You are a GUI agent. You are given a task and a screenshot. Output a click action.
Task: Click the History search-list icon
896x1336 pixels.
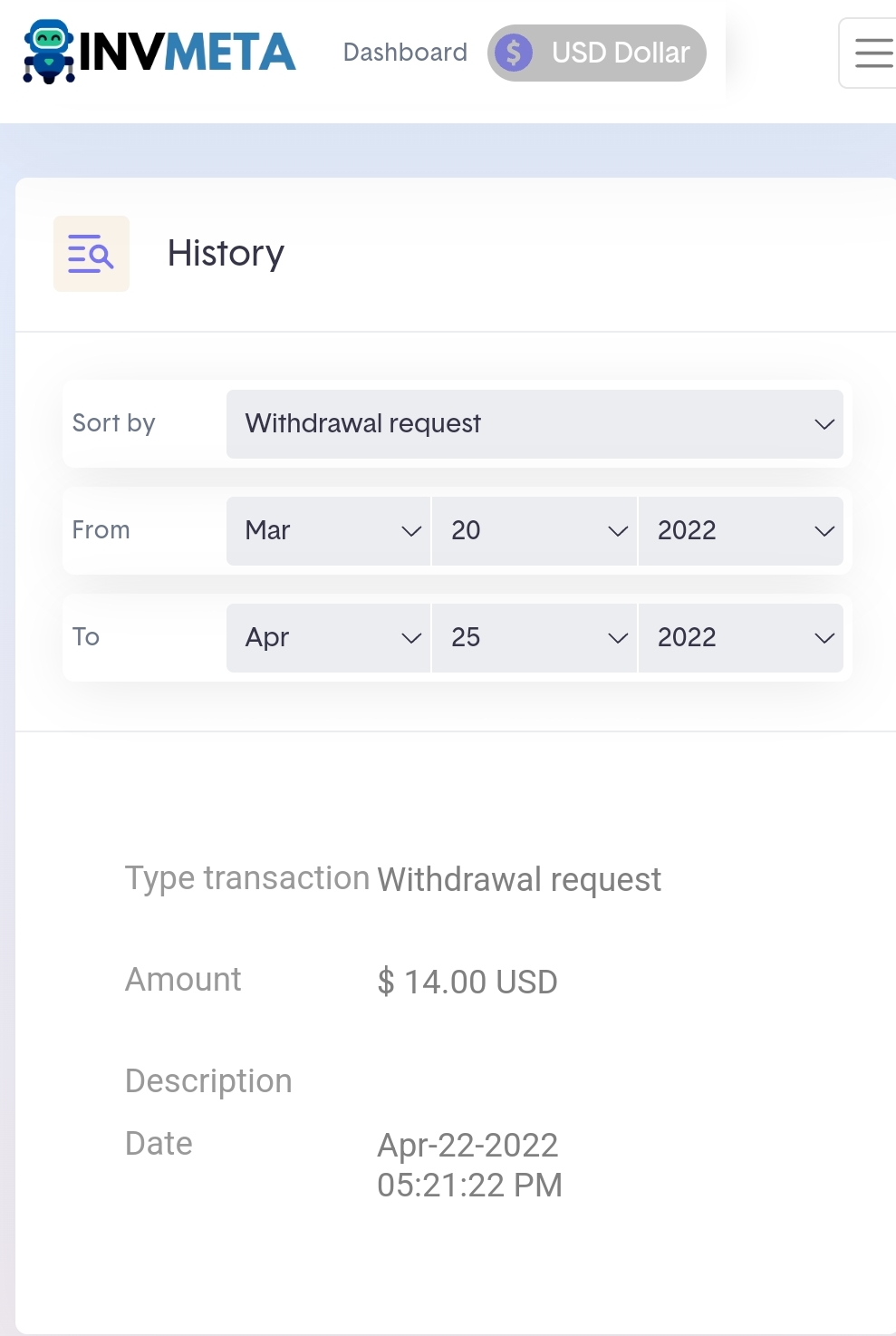[92, 254]
